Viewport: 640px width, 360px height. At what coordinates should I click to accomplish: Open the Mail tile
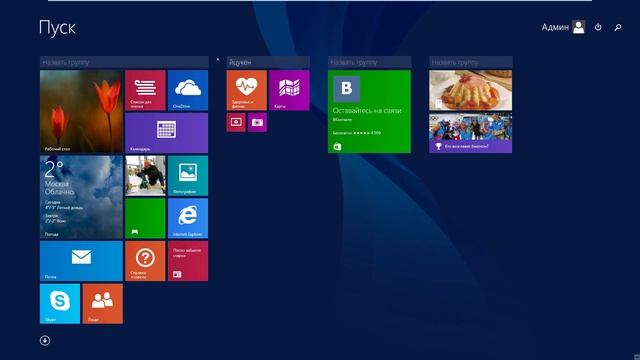(81, 261)
